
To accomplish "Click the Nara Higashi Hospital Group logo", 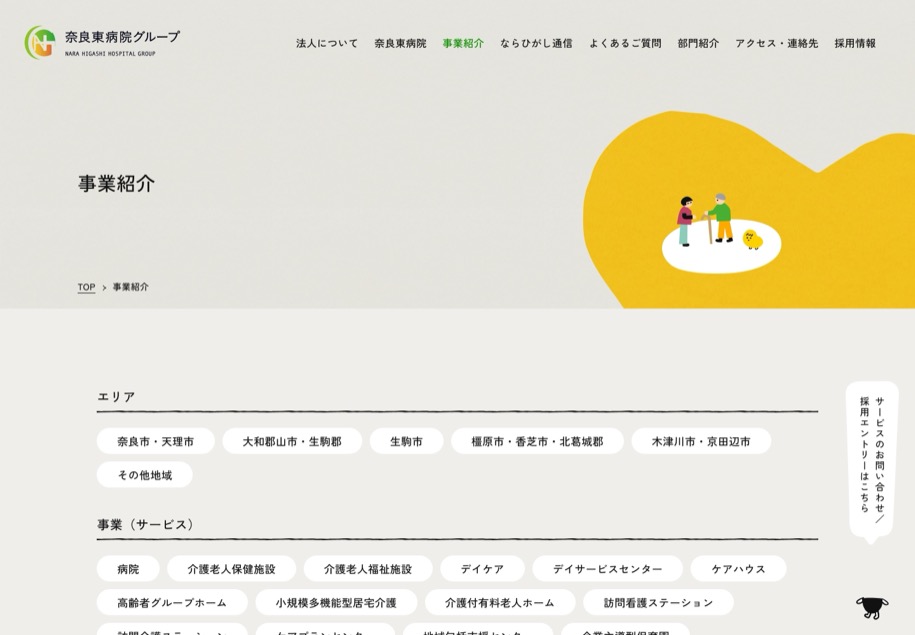I will click(x=102, y=42).
